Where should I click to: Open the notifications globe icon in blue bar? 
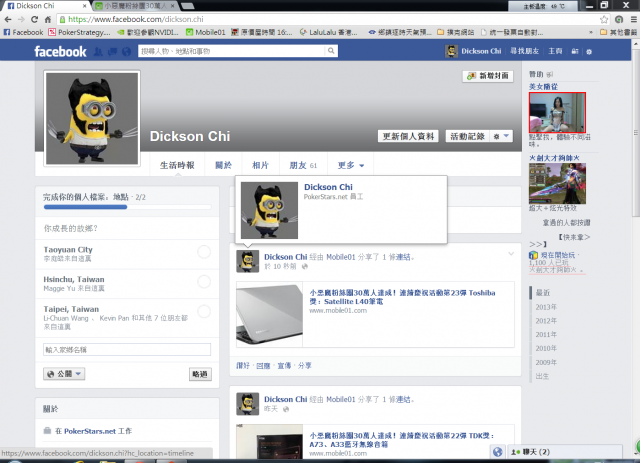tap(127, 51)
